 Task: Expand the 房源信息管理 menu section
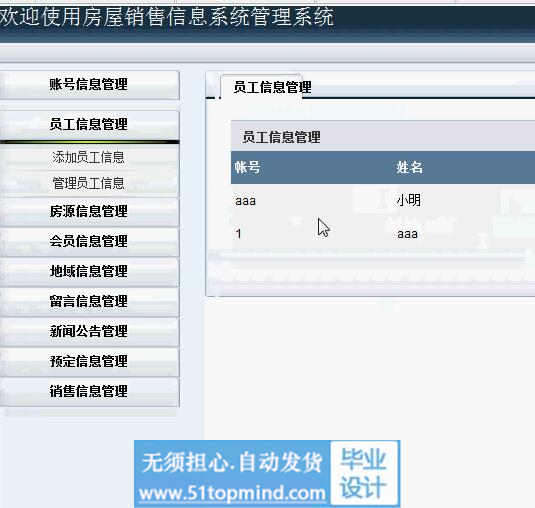pyautogui.click(x=89, y=212)
